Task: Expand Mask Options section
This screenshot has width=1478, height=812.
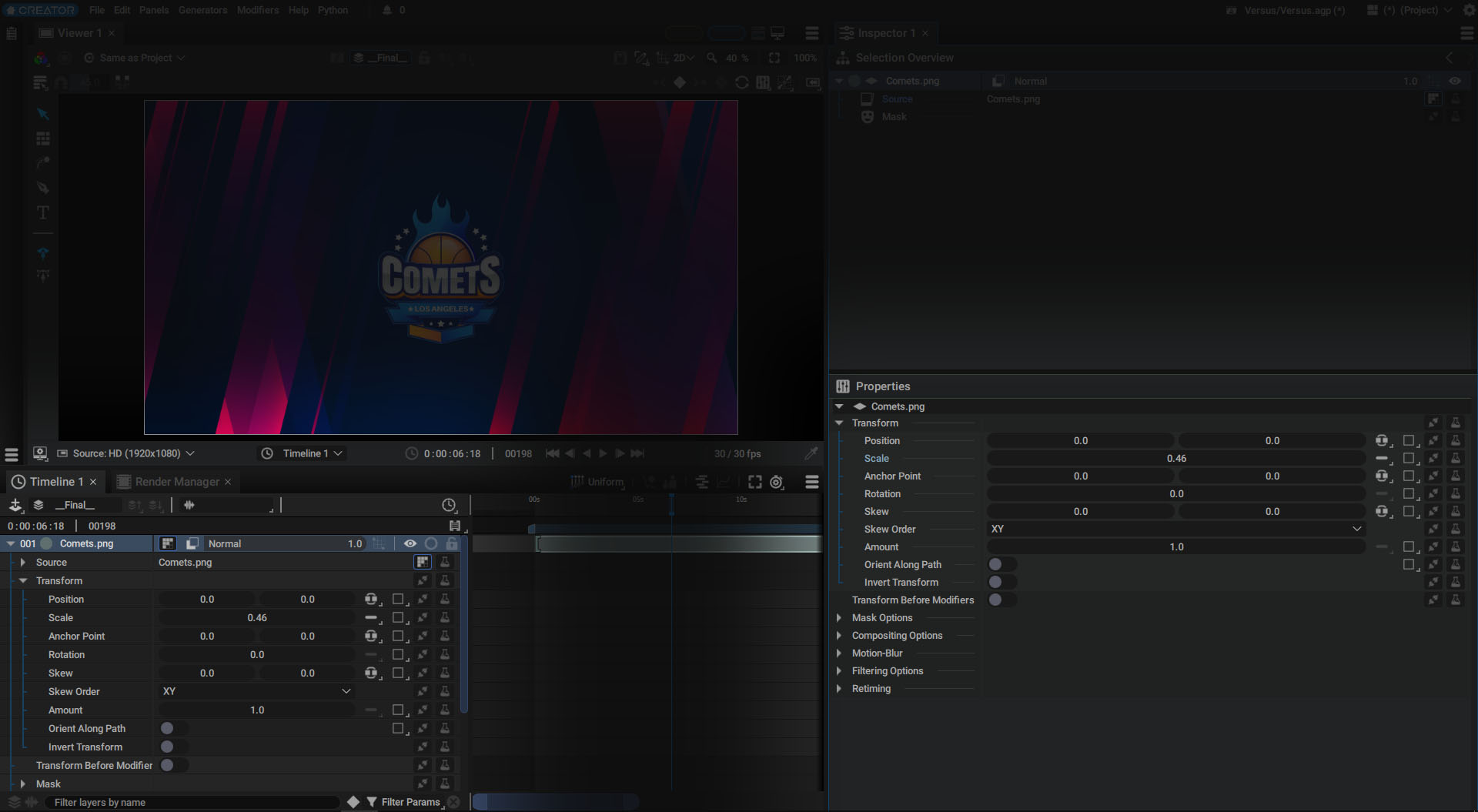Action: (839, 617)
